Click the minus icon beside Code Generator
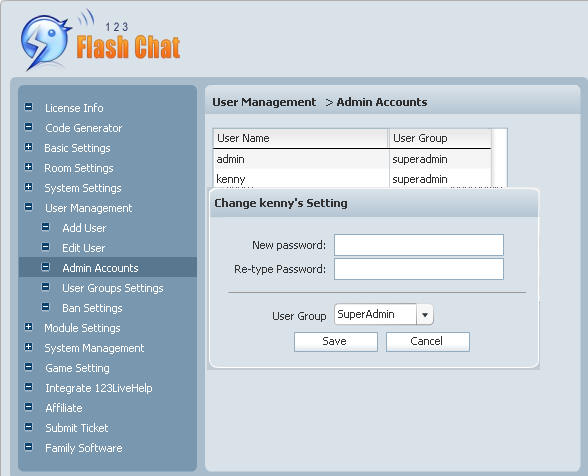The image size is (588, 476). (x=28, y=127)
